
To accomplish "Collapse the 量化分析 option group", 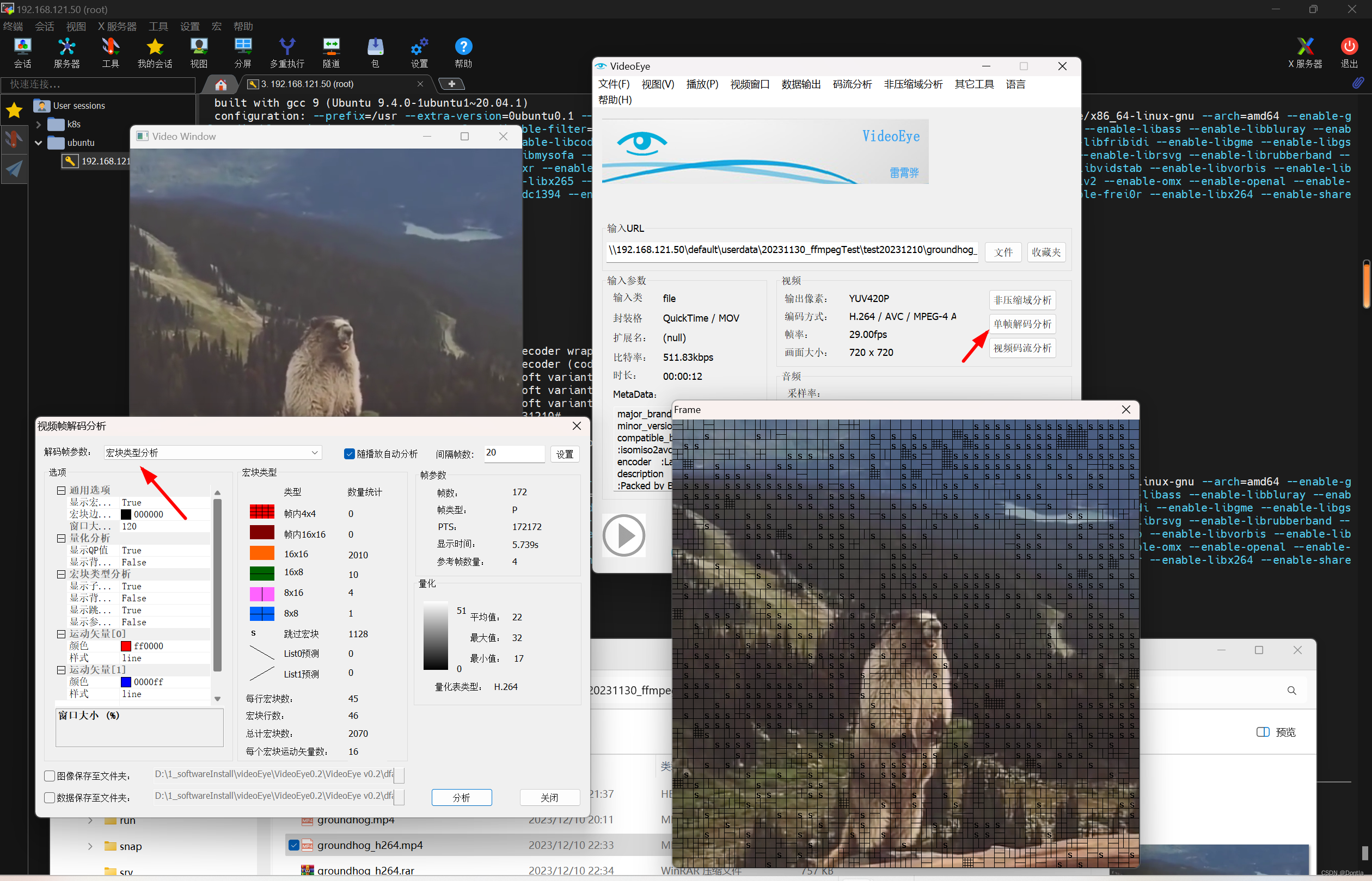I will coord(61,538).
